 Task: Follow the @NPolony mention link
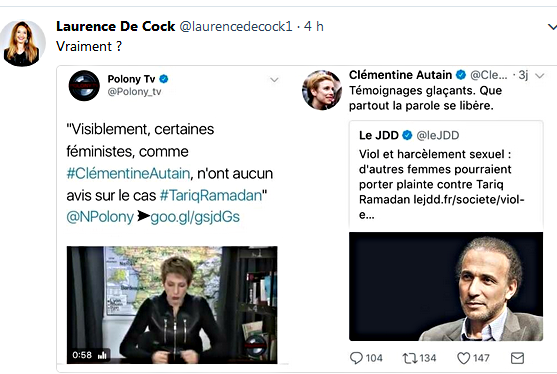(x=100, y=217)
